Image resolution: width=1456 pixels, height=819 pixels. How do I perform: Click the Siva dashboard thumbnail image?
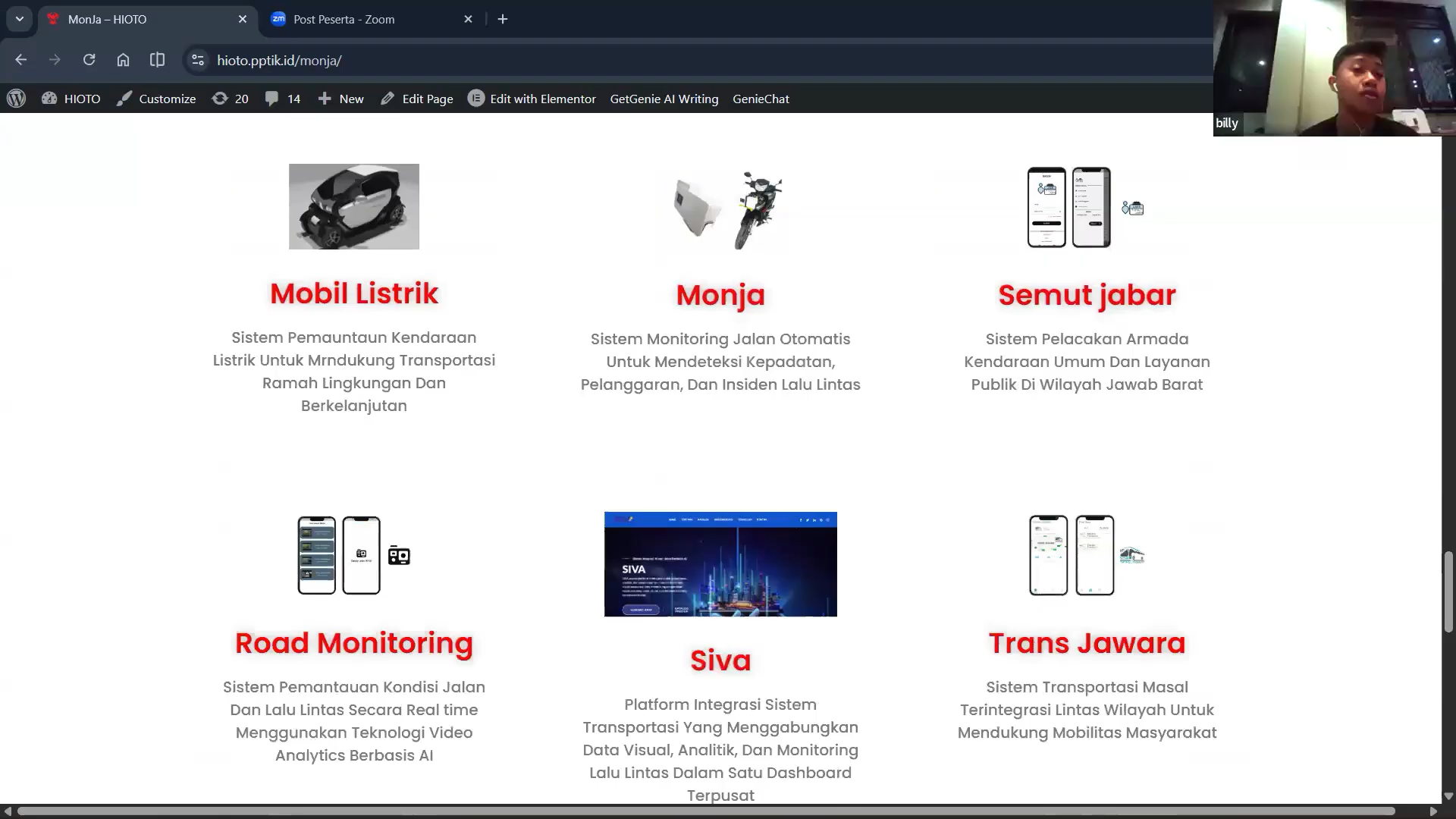tap(720, 564)
